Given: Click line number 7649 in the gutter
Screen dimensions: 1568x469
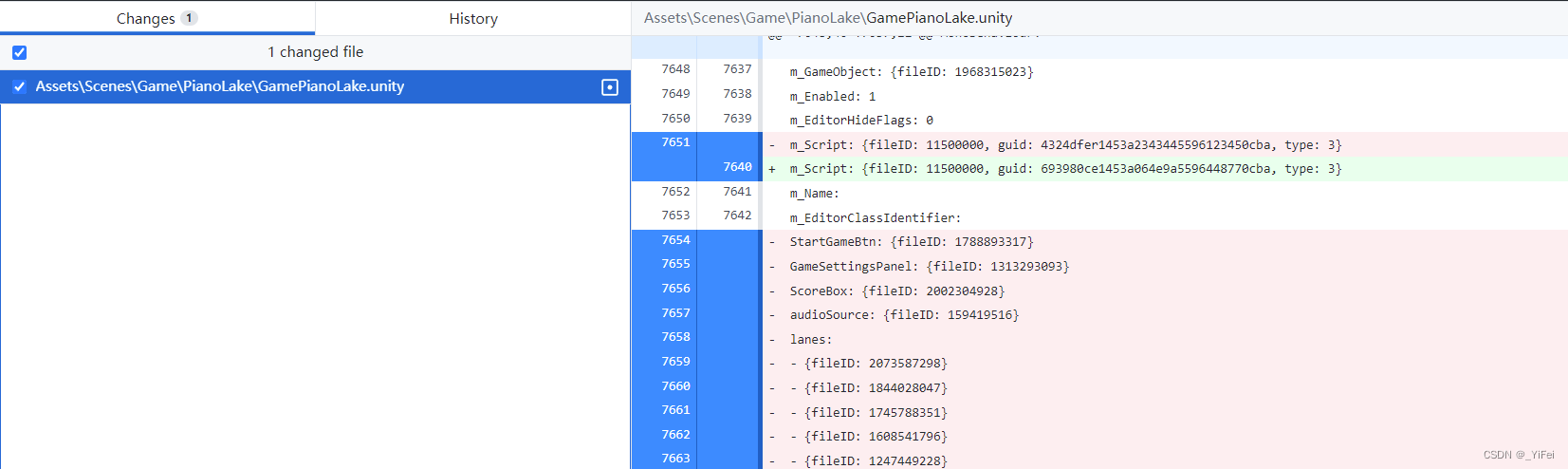Looking at the screenshot, I should point(675,94).
